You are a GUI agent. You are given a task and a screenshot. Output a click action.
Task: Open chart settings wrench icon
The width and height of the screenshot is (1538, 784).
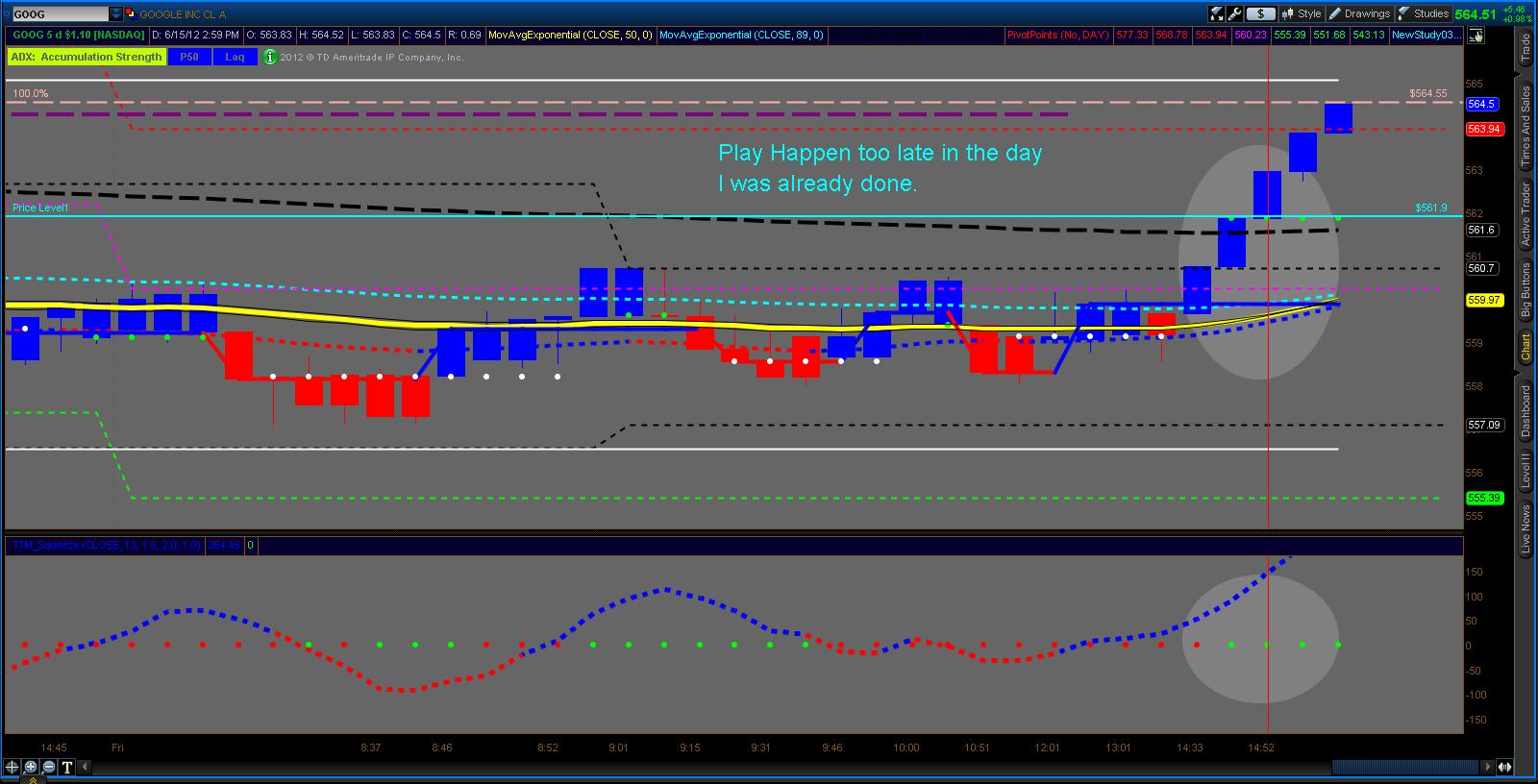[1234, 13]
